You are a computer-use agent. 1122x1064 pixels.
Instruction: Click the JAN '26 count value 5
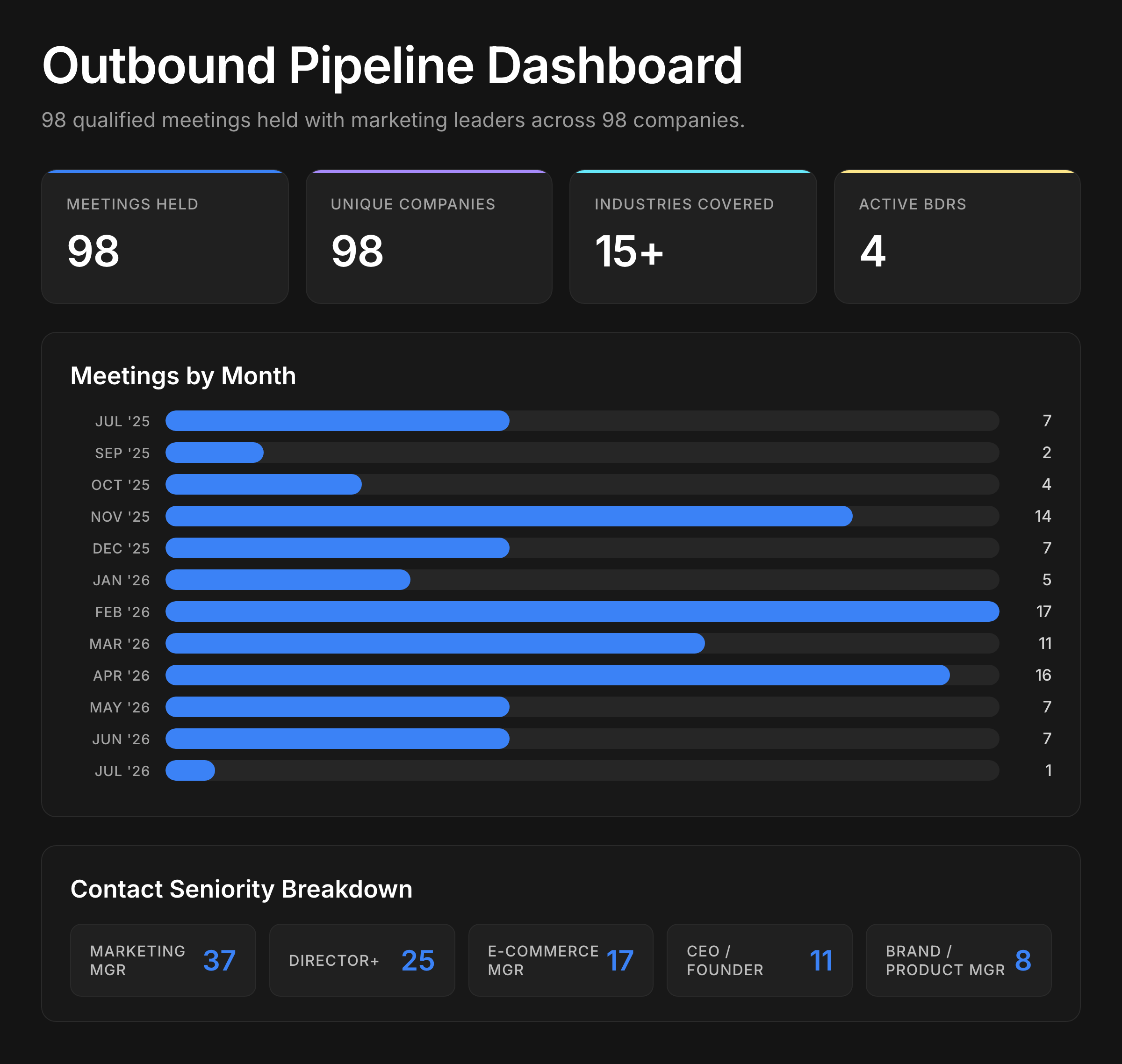1047,580
